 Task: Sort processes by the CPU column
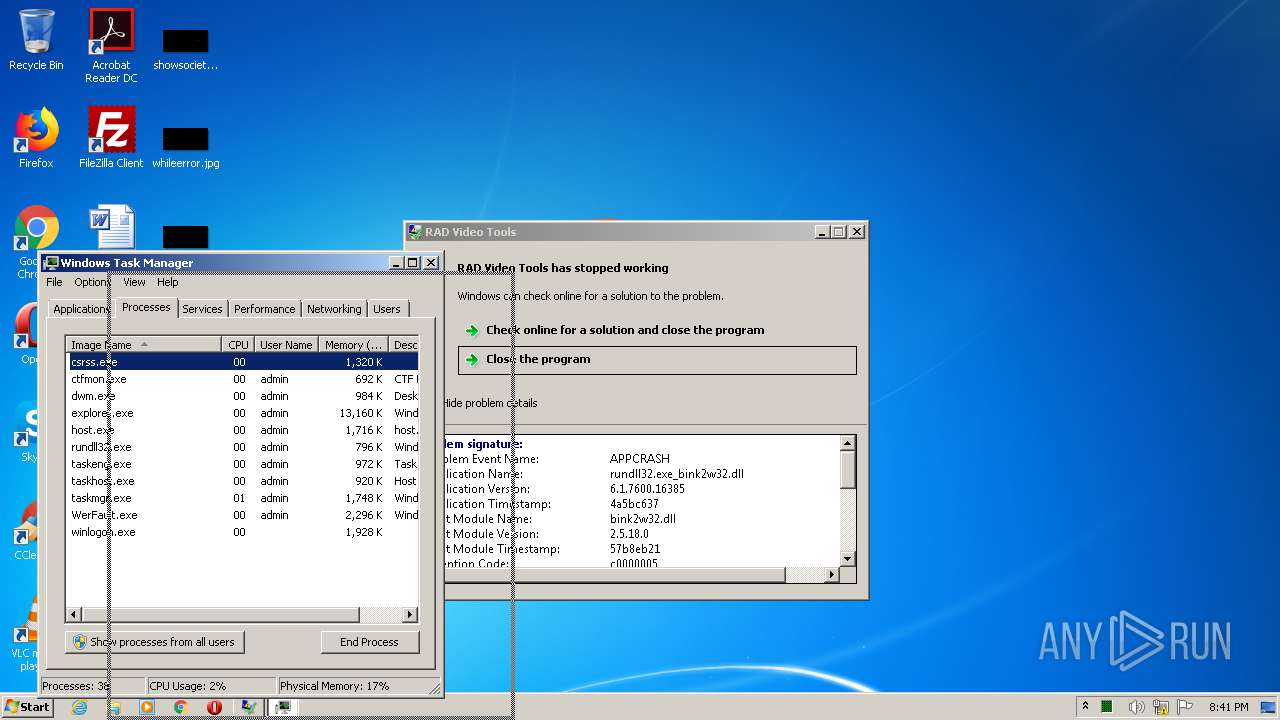pyautogui.click(x=238, y=345)
